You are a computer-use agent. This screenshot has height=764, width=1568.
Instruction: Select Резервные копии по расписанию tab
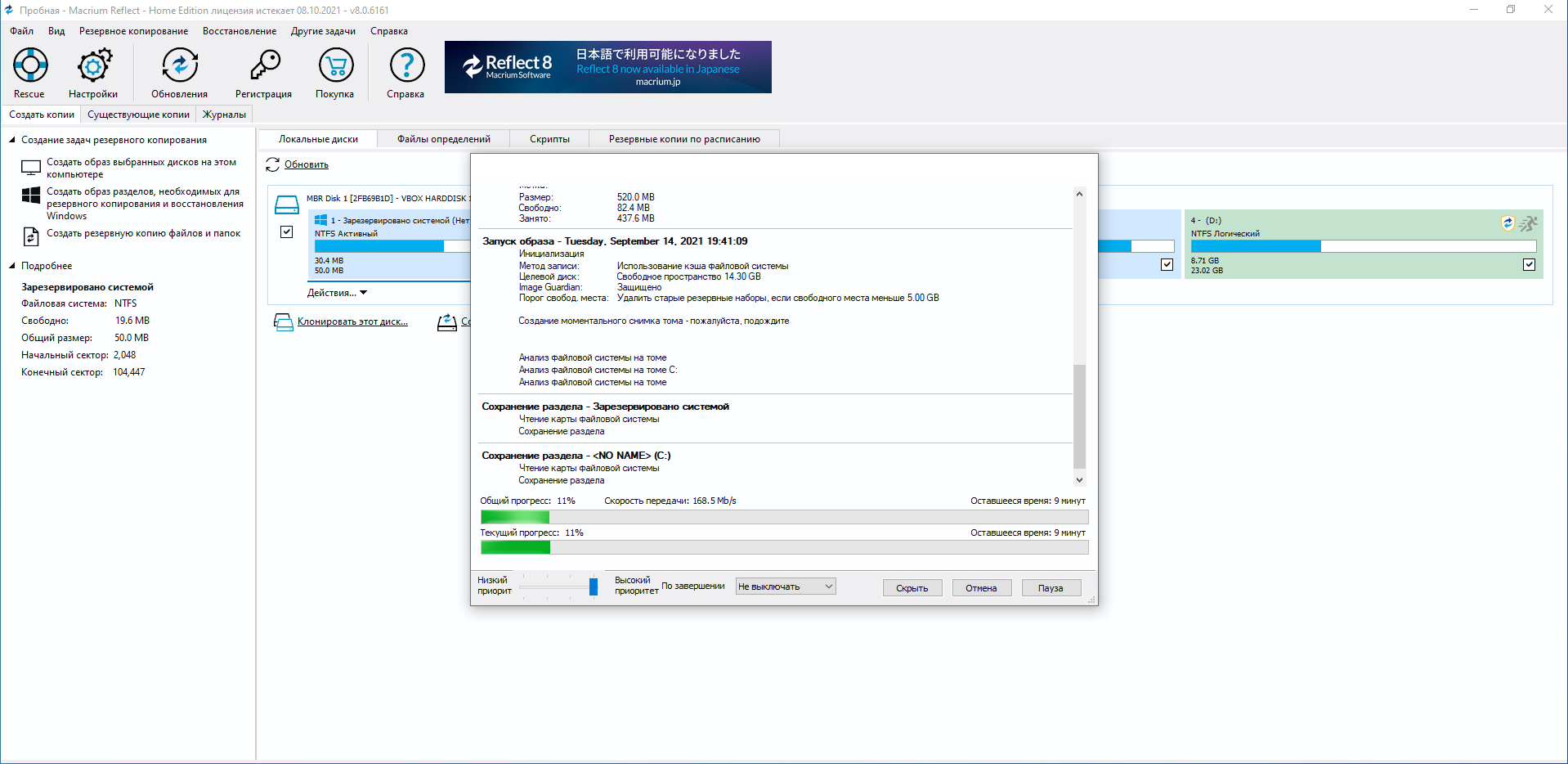(x=684, y=139)
